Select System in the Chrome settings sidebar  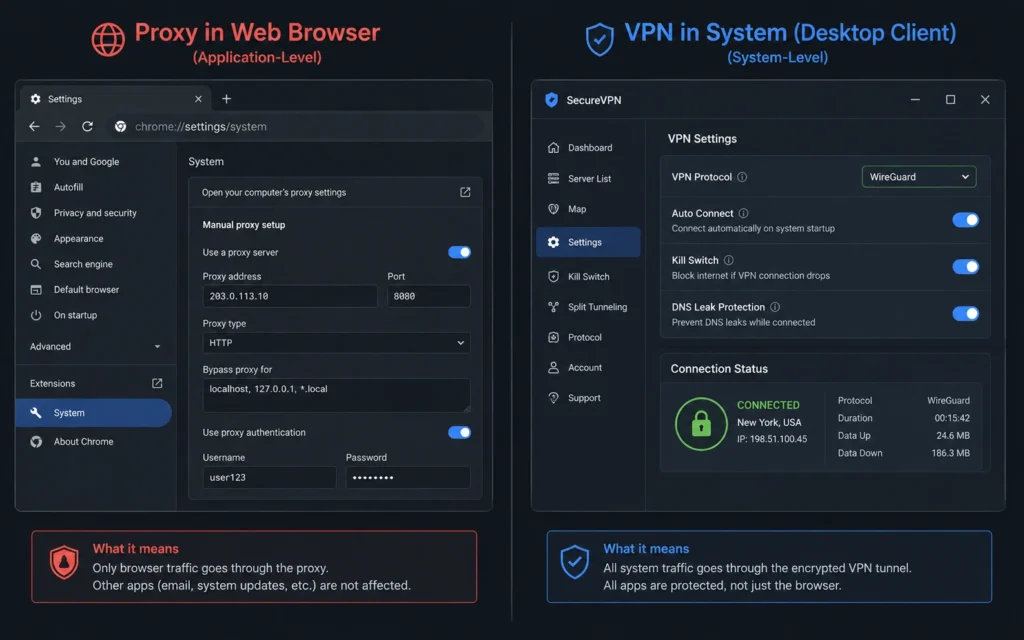point(93,413)
